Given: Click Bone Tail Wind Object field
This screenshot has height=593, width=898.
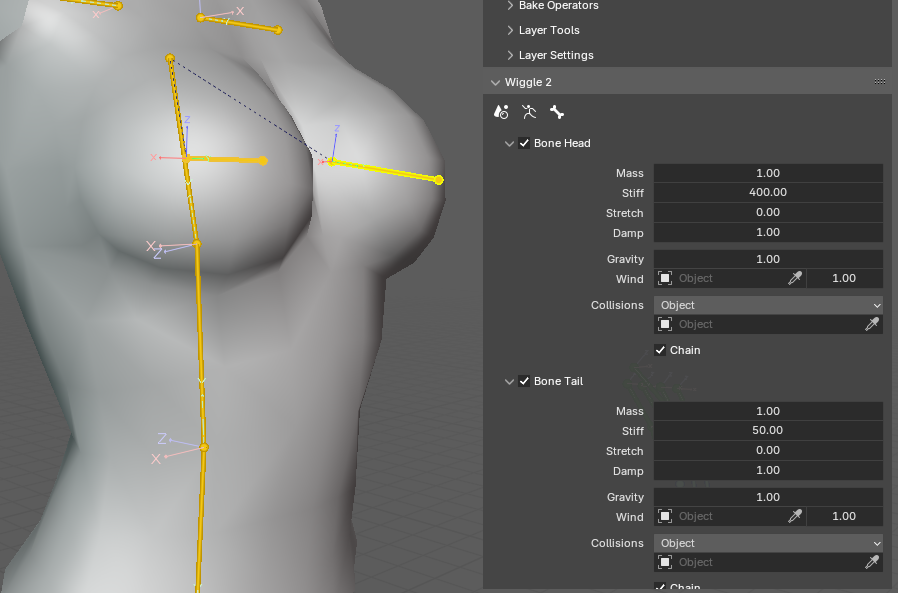Looking at the screenshot, I should pos(730,516).
